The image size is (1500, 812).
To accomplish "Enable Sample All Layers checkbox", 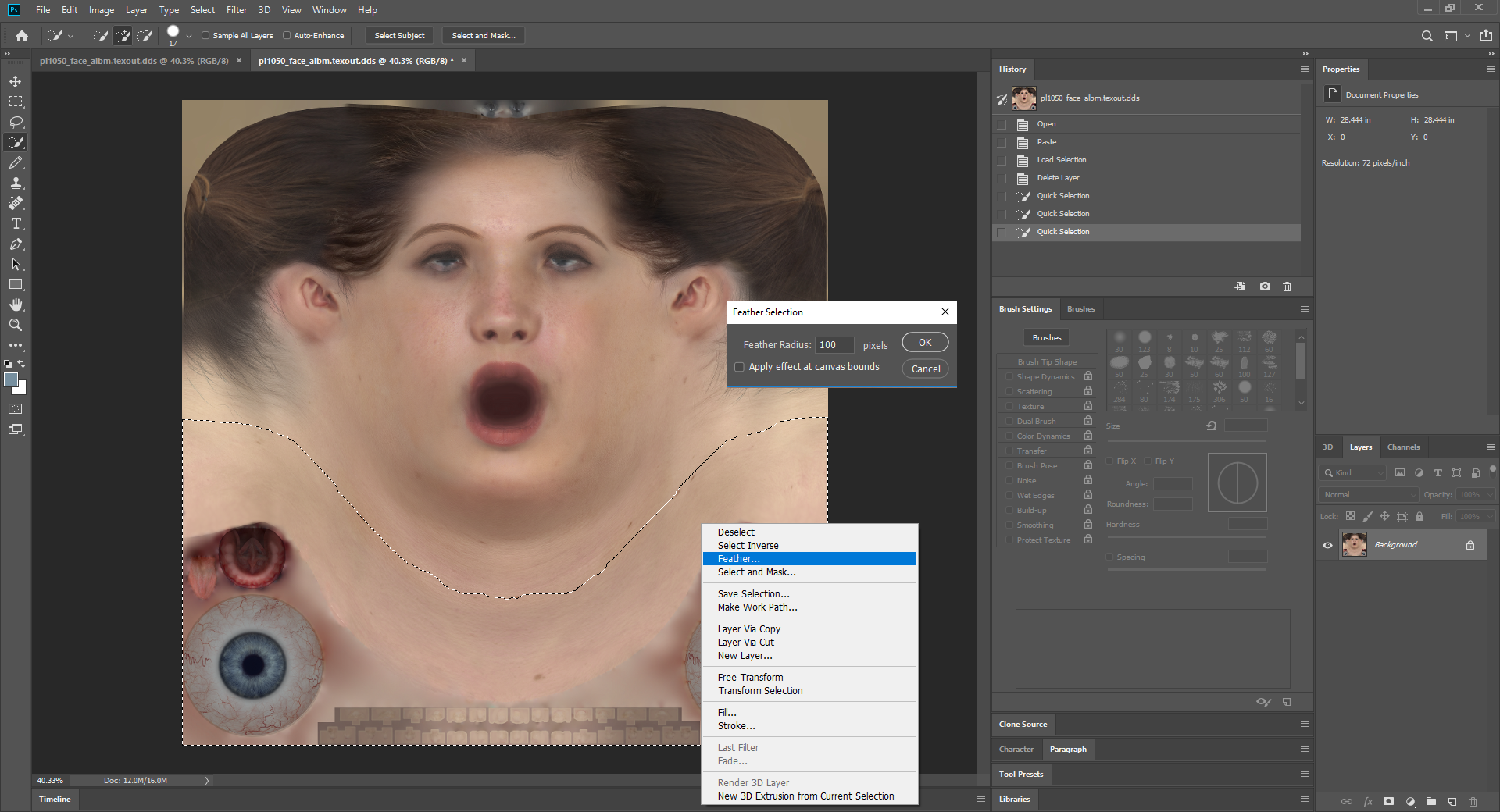I will tap(205, 35).
